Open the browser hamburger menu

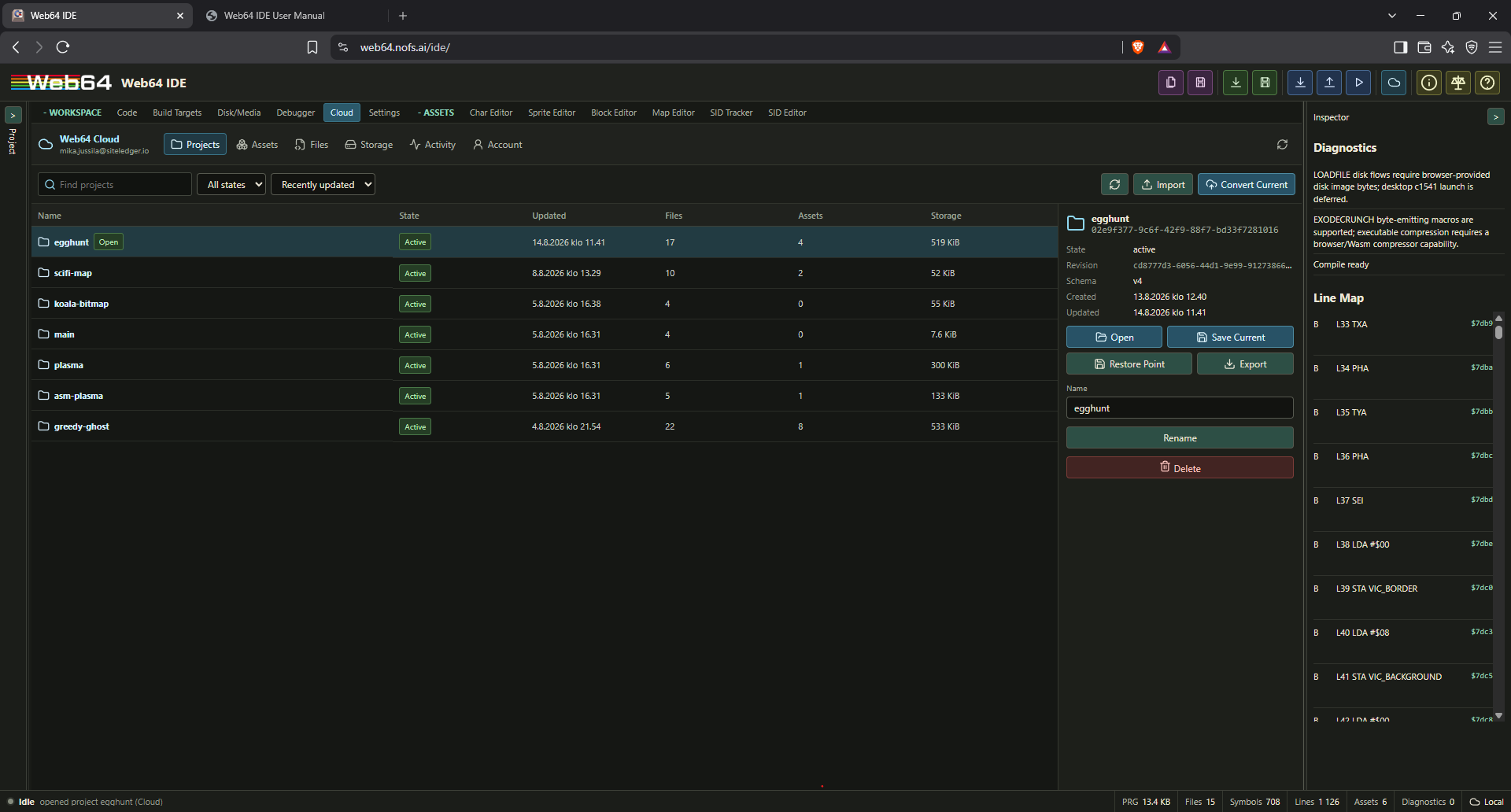point(1495,47)
